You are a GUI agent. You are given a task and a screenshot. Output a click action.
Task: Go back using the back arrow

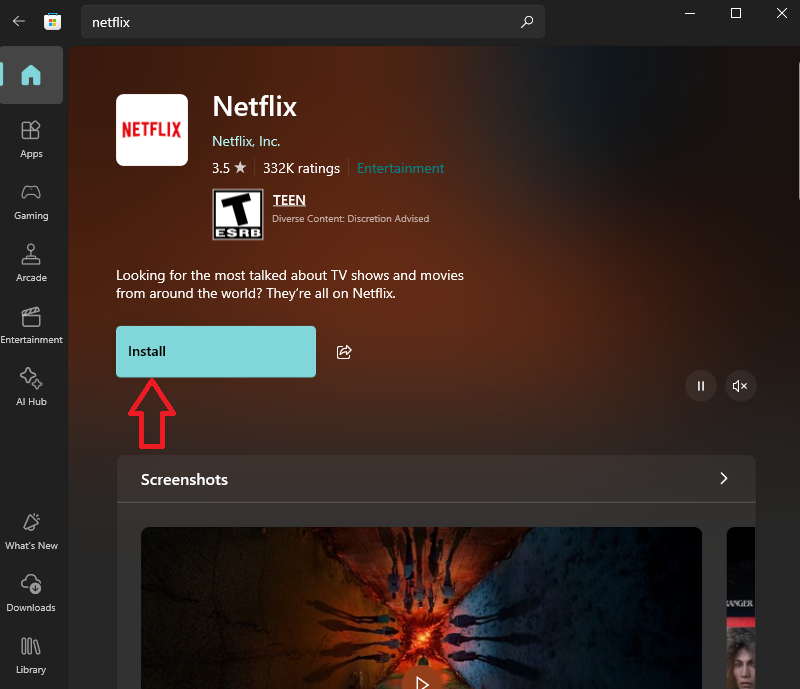(x=19, y=21)
